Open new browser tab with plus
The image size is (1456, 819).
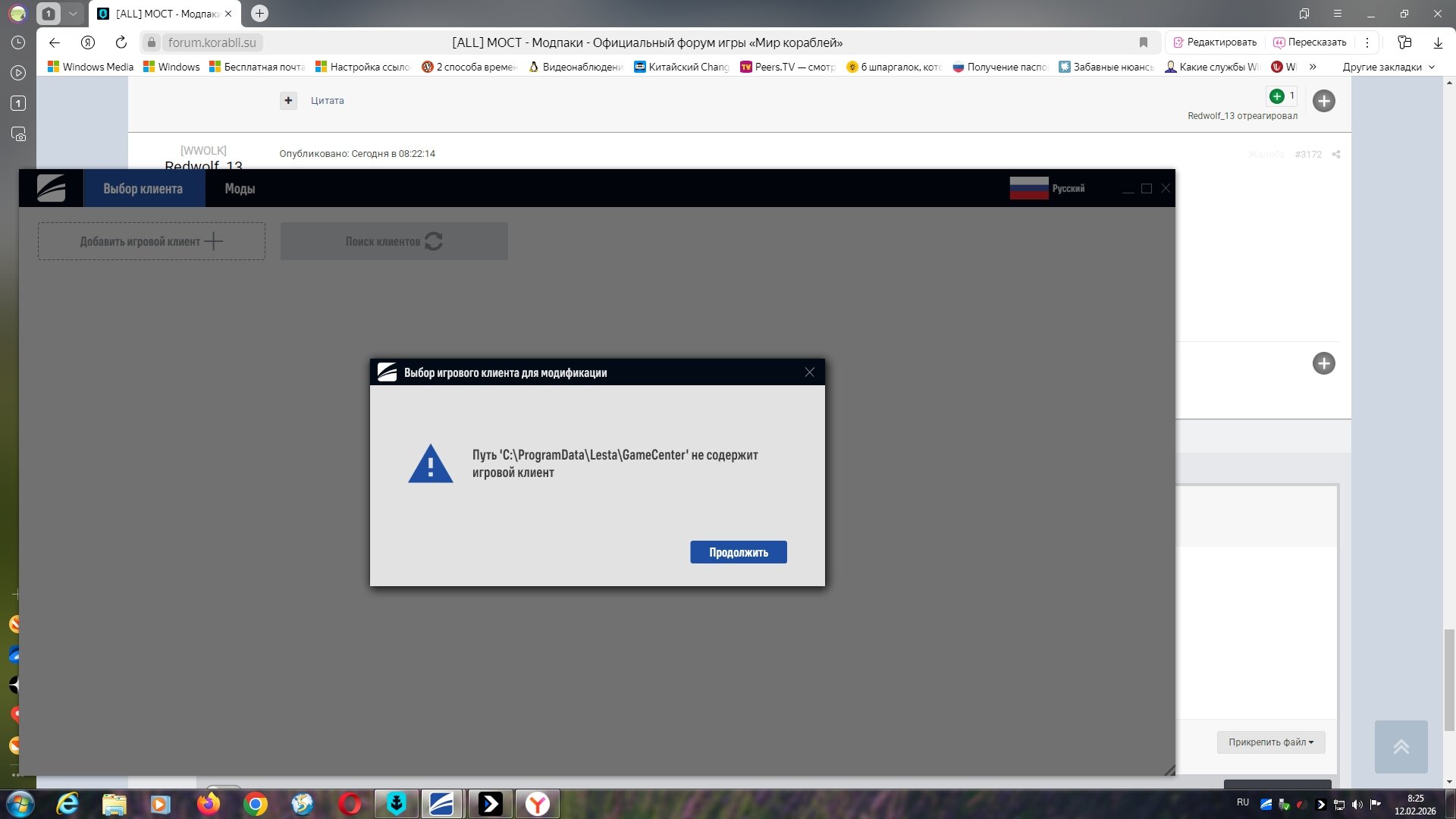coord(259,14)
